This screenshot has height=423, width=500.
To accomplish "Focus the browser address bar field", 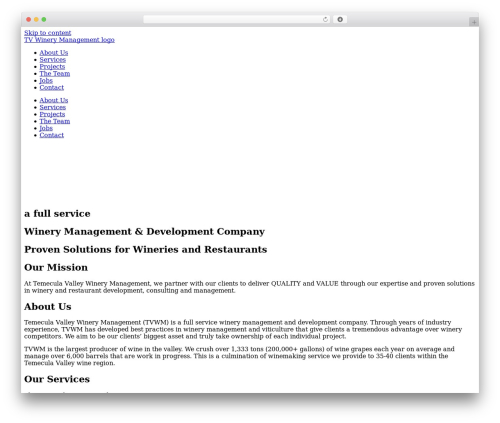I will point(237,20).
